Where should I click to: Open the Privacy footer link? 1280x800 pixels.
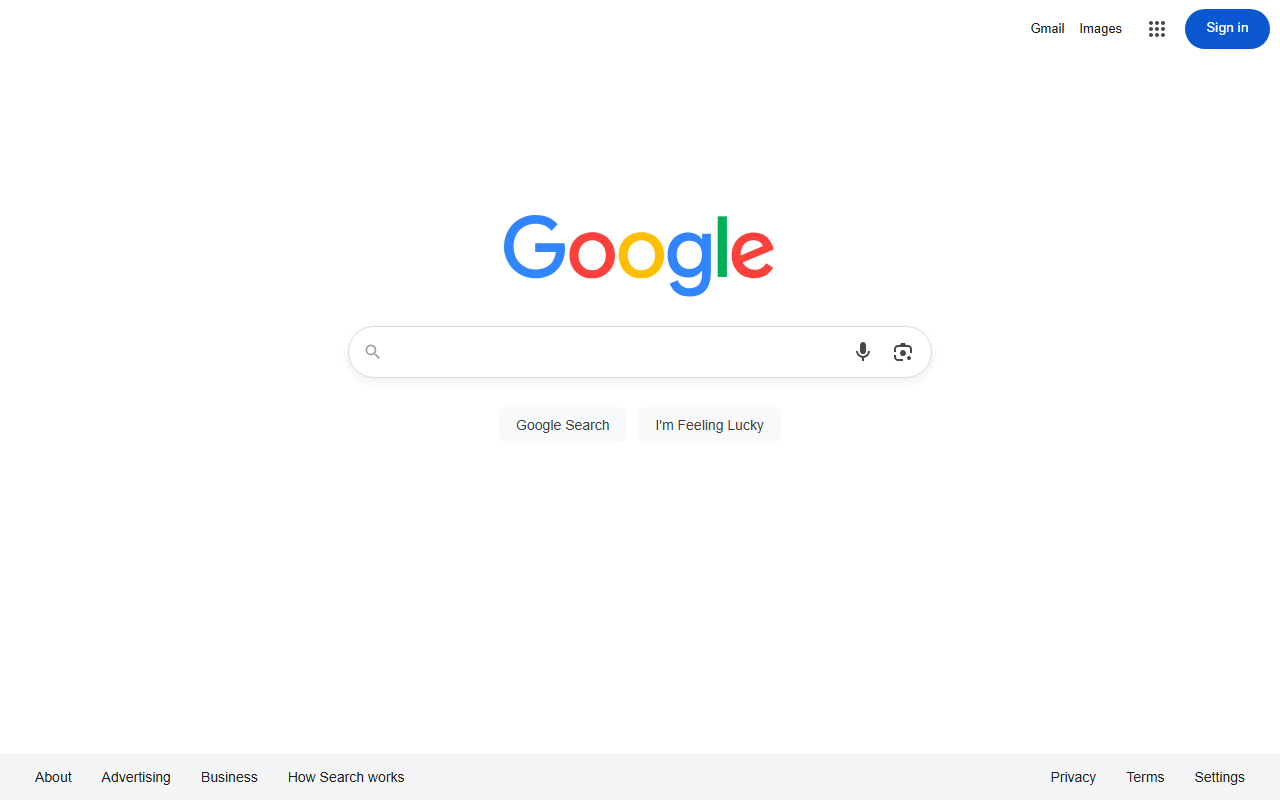[x=1073, y=777]
